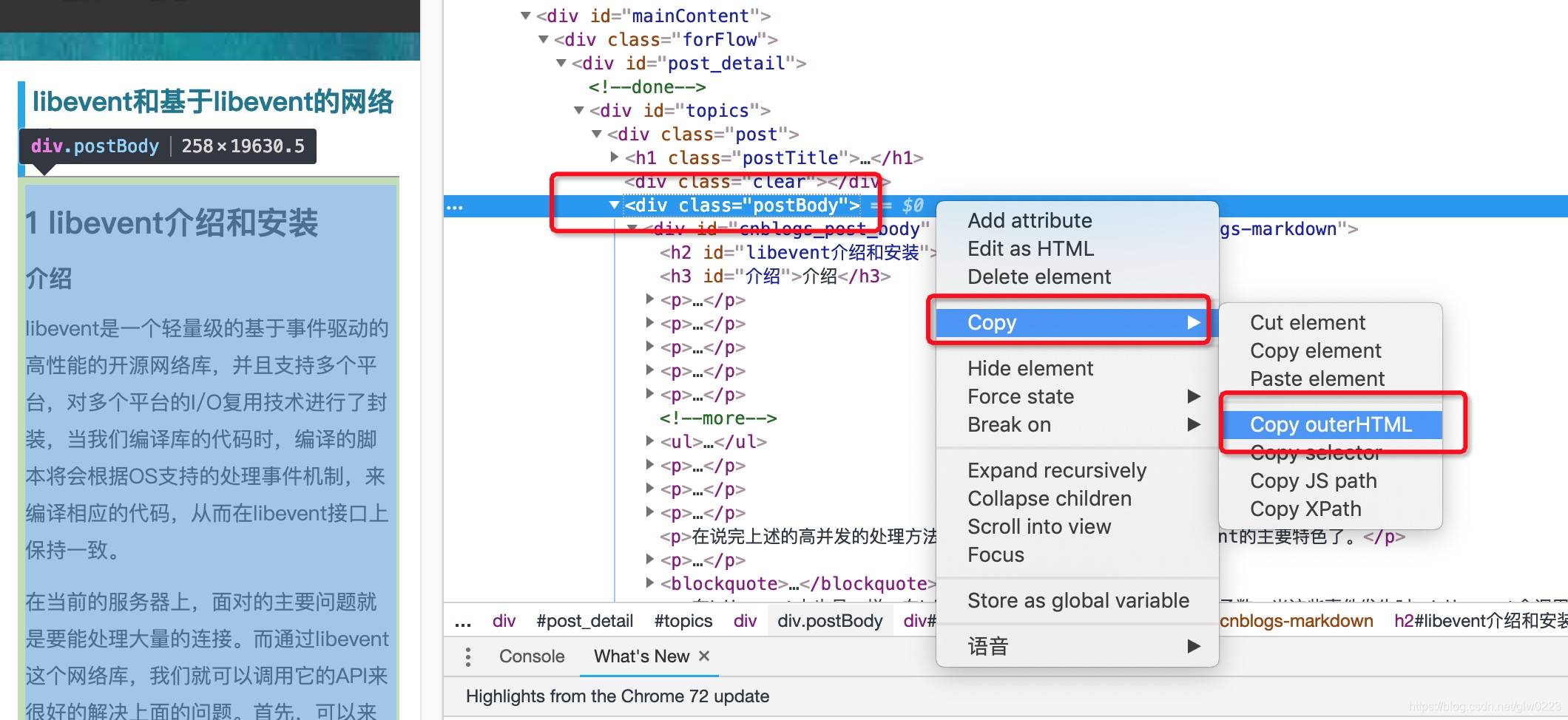Select h2#libevent breadcrumb item
Image resolution: width=1568 pixels, height=720 pixels.
point(1480,621)
